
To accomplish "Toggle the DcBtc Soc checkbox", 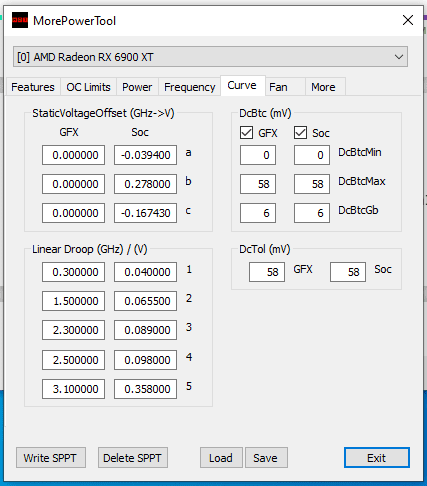I will (300, 133).
